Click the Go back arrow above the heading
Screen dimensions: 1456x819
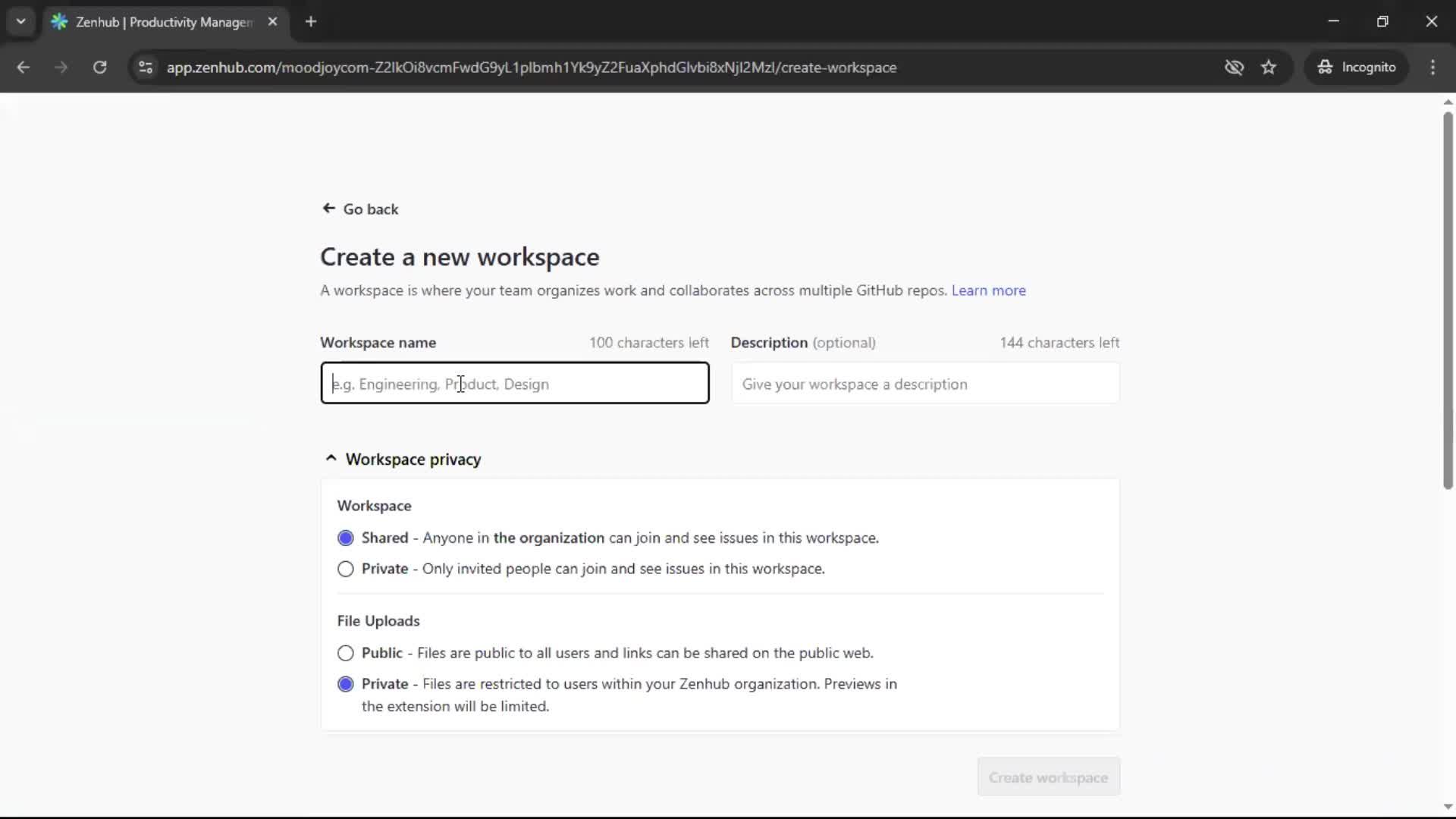tap(328, 209)
